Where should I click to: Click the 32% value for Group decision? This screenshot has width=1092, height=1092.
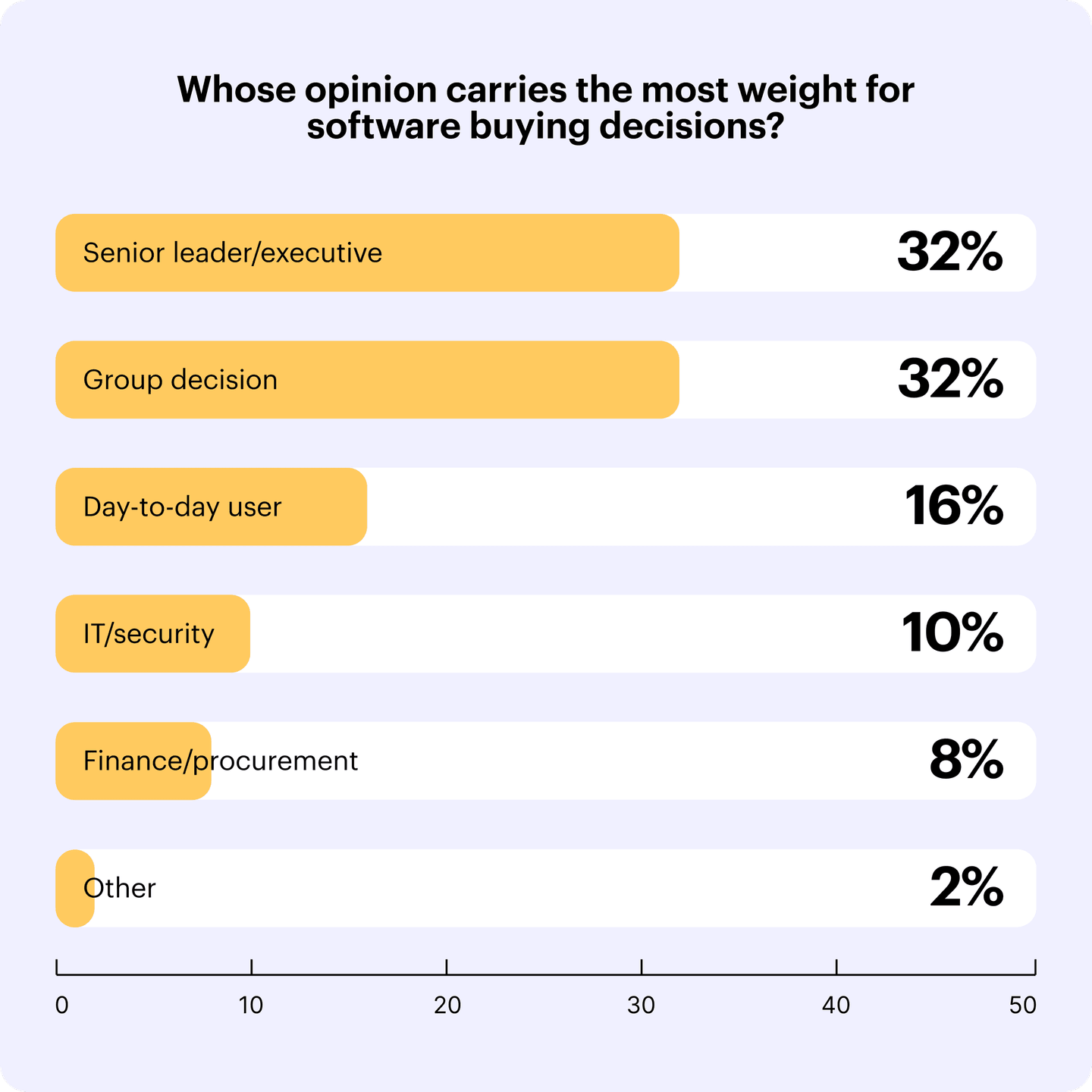(949, 380)
